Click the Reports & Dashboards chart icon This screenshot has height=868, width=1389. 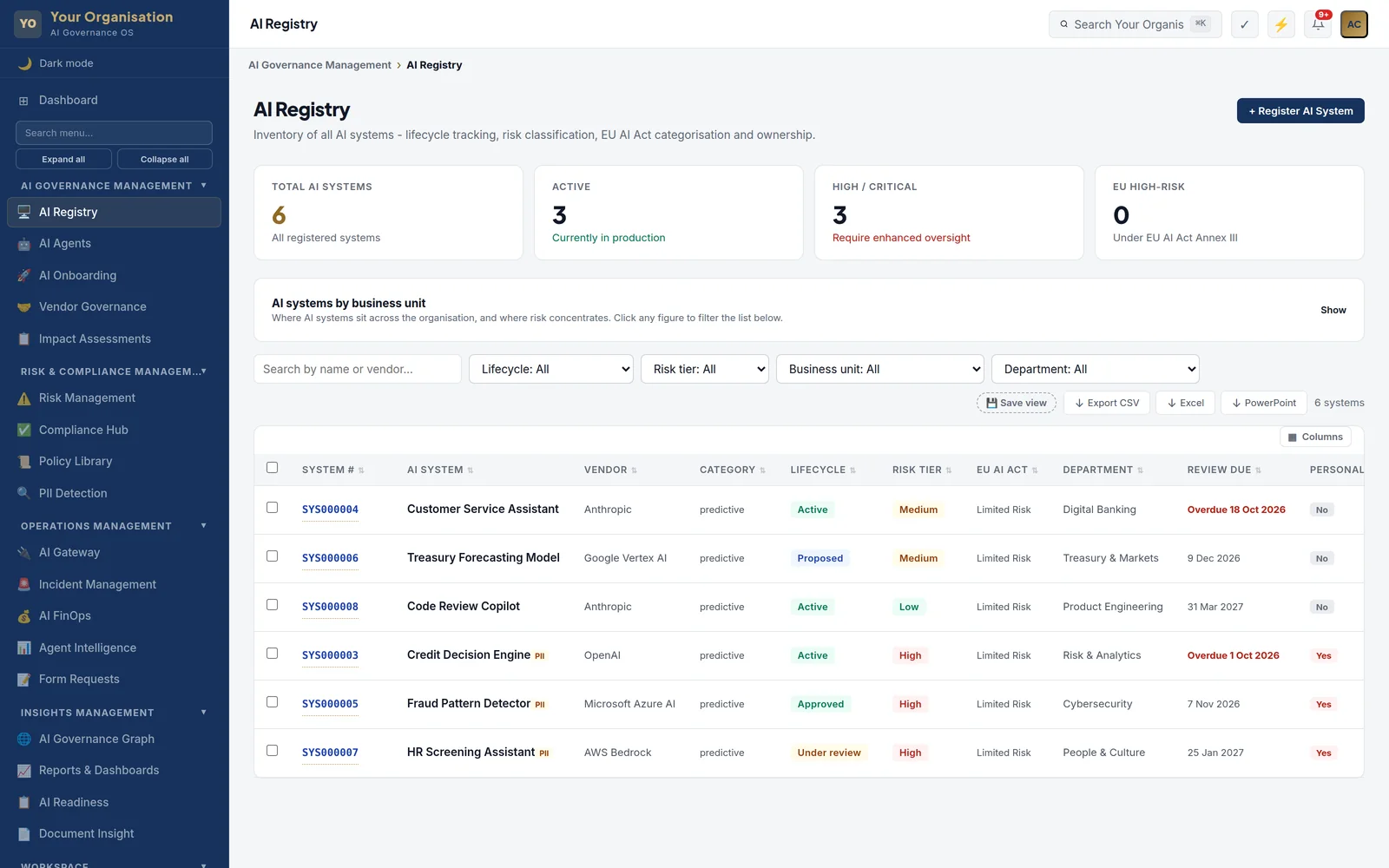point(24,771)
